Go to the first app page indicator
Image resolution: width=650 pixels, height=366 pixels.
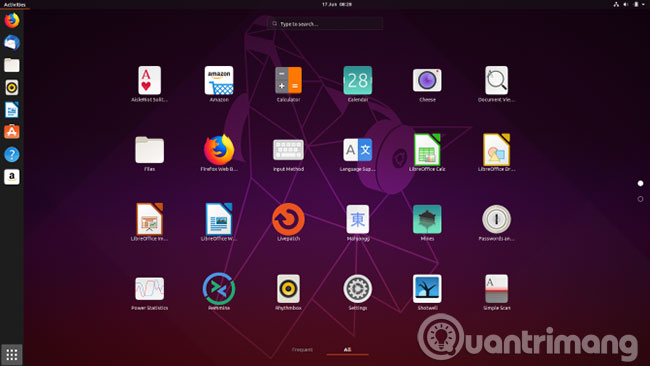[640, 183]
